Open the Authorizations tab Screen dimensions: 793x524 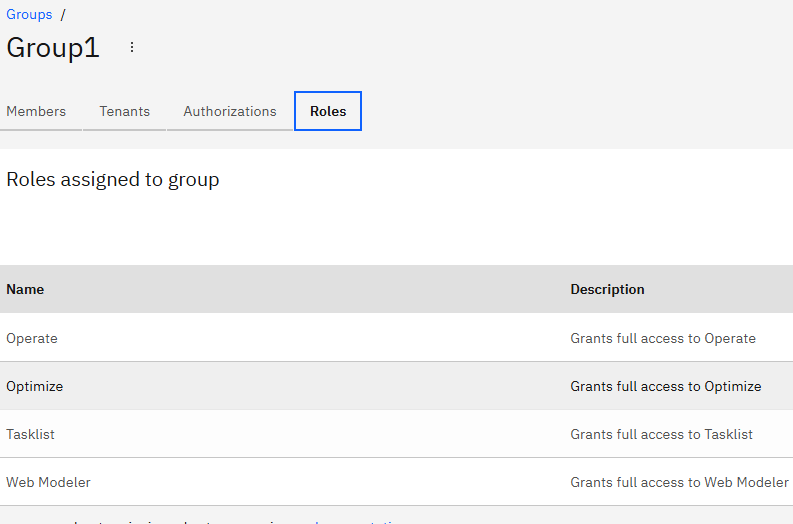(230, 111)
